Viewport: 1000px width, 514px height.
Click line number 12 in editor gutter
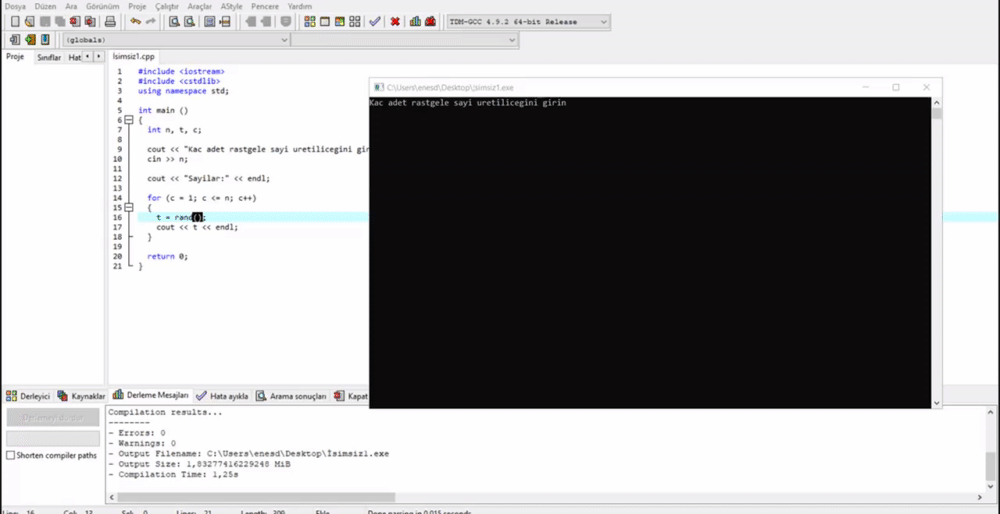click(x=117, y=179)
